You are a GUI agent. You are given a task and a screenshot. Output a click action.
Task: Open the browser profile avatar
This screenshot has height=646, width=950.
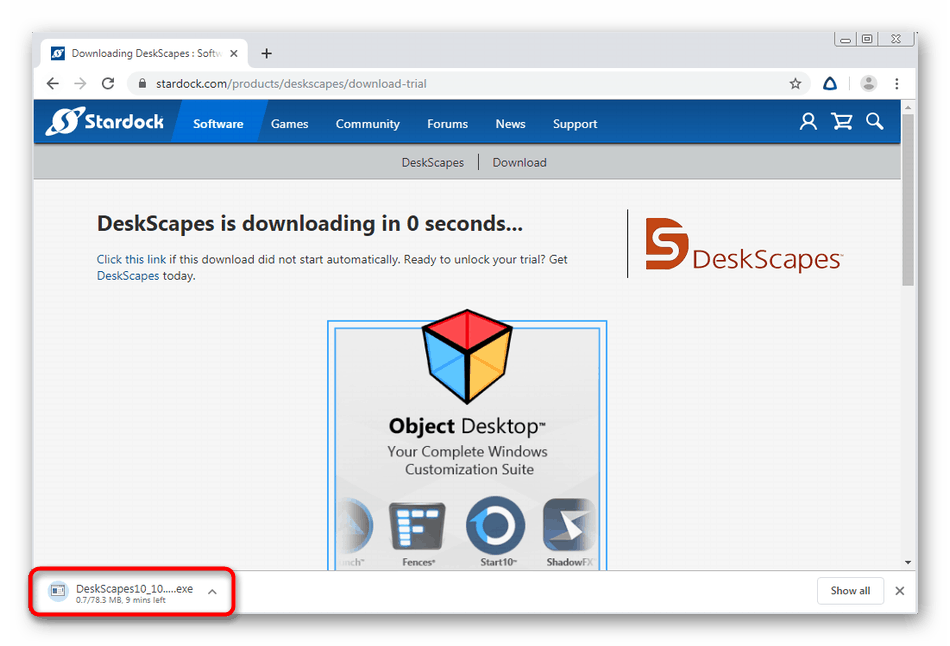[x=868, y=84]
